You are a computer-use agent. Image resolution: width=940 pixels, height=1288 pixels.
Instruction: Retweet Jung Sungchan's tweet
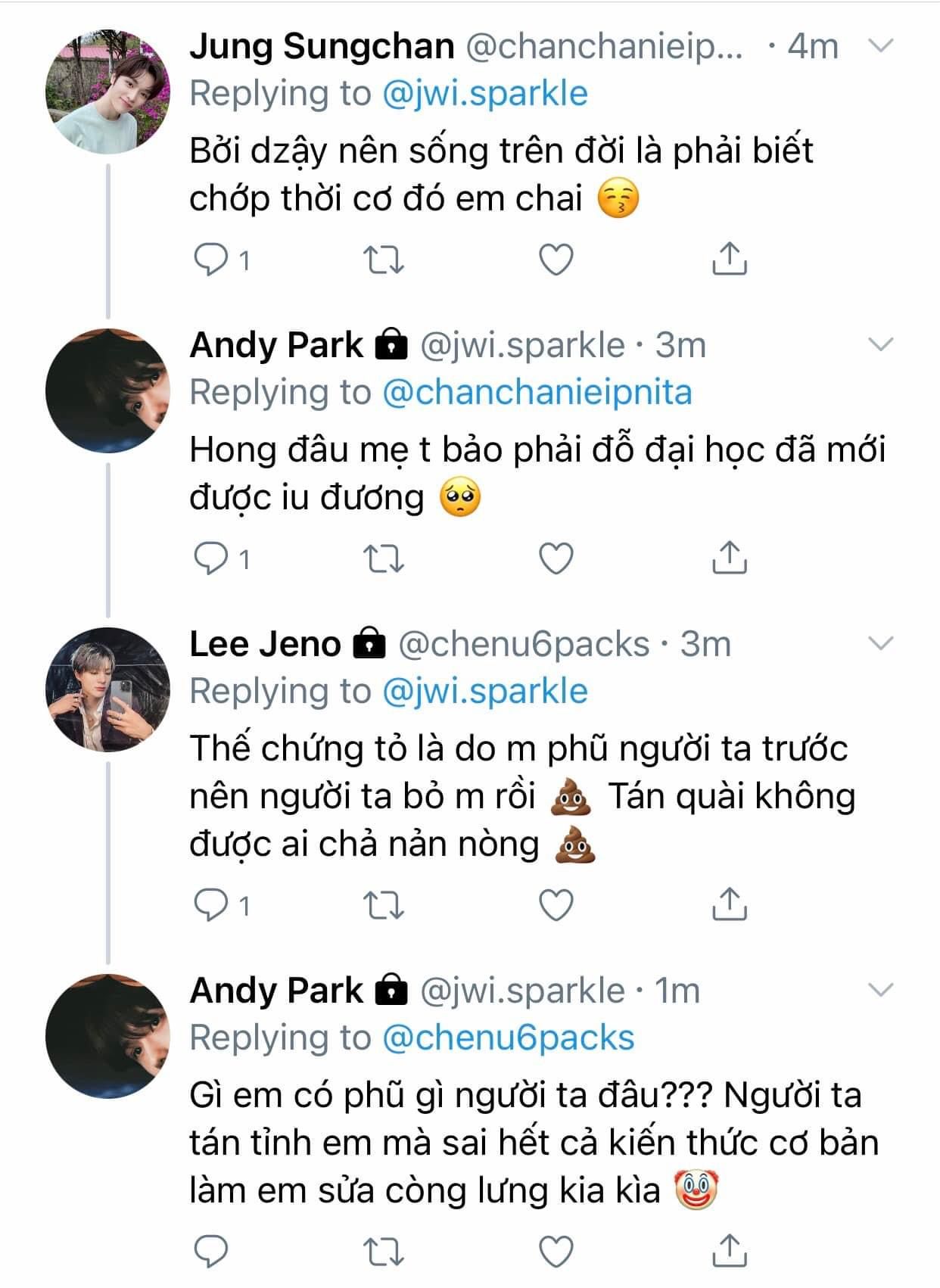[384, 260]
